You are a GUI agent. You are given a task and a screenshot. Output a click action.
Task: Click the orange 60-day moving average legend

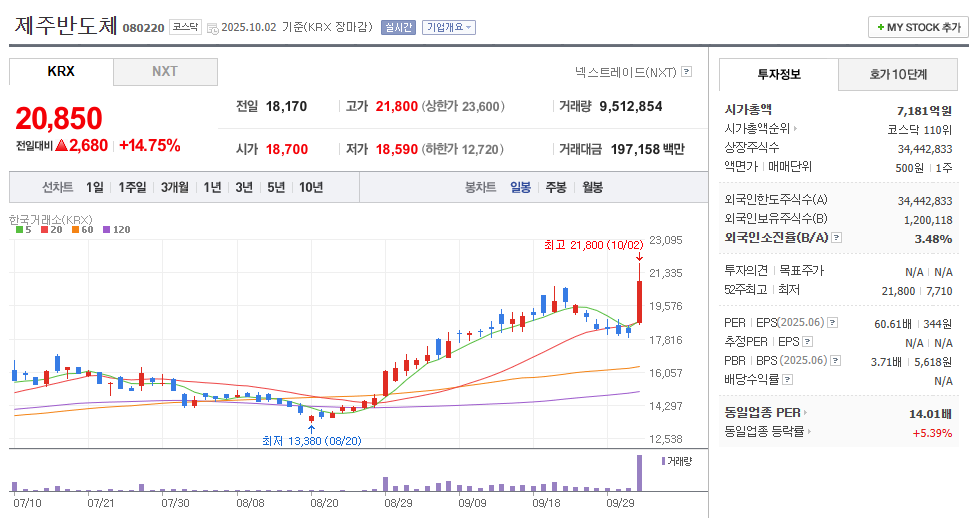pyautogui.click(x=82, y=230)
